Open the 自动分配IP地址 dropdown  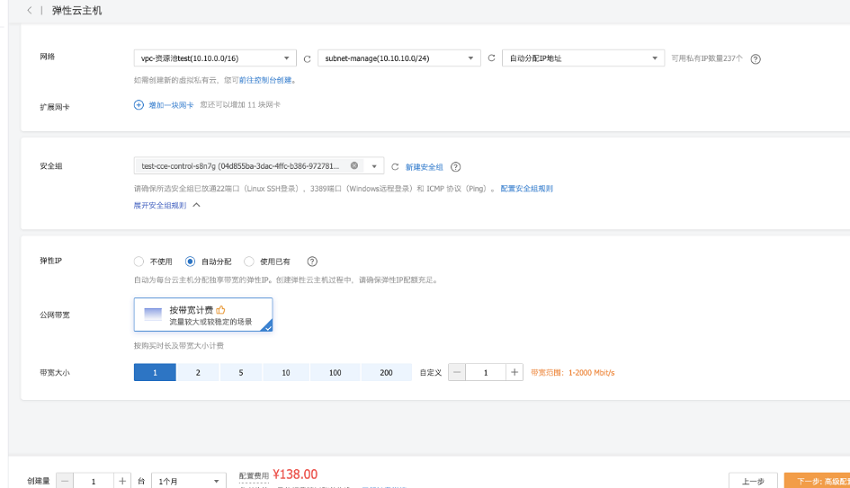click(x=582, y=58)
